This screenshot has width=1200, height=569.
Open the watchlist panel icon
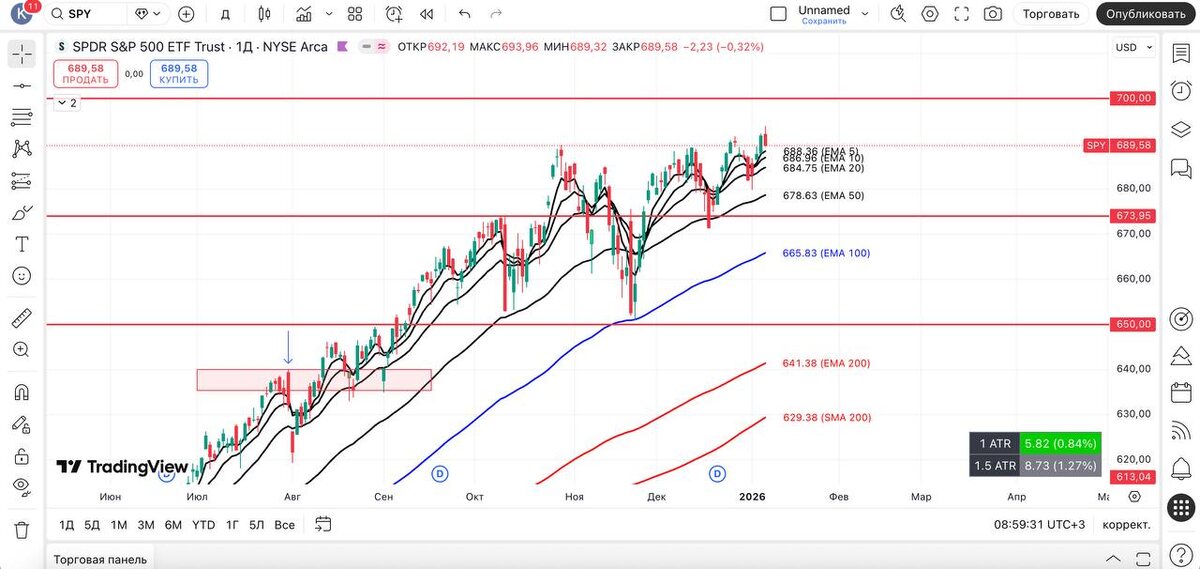point(1180,54)
